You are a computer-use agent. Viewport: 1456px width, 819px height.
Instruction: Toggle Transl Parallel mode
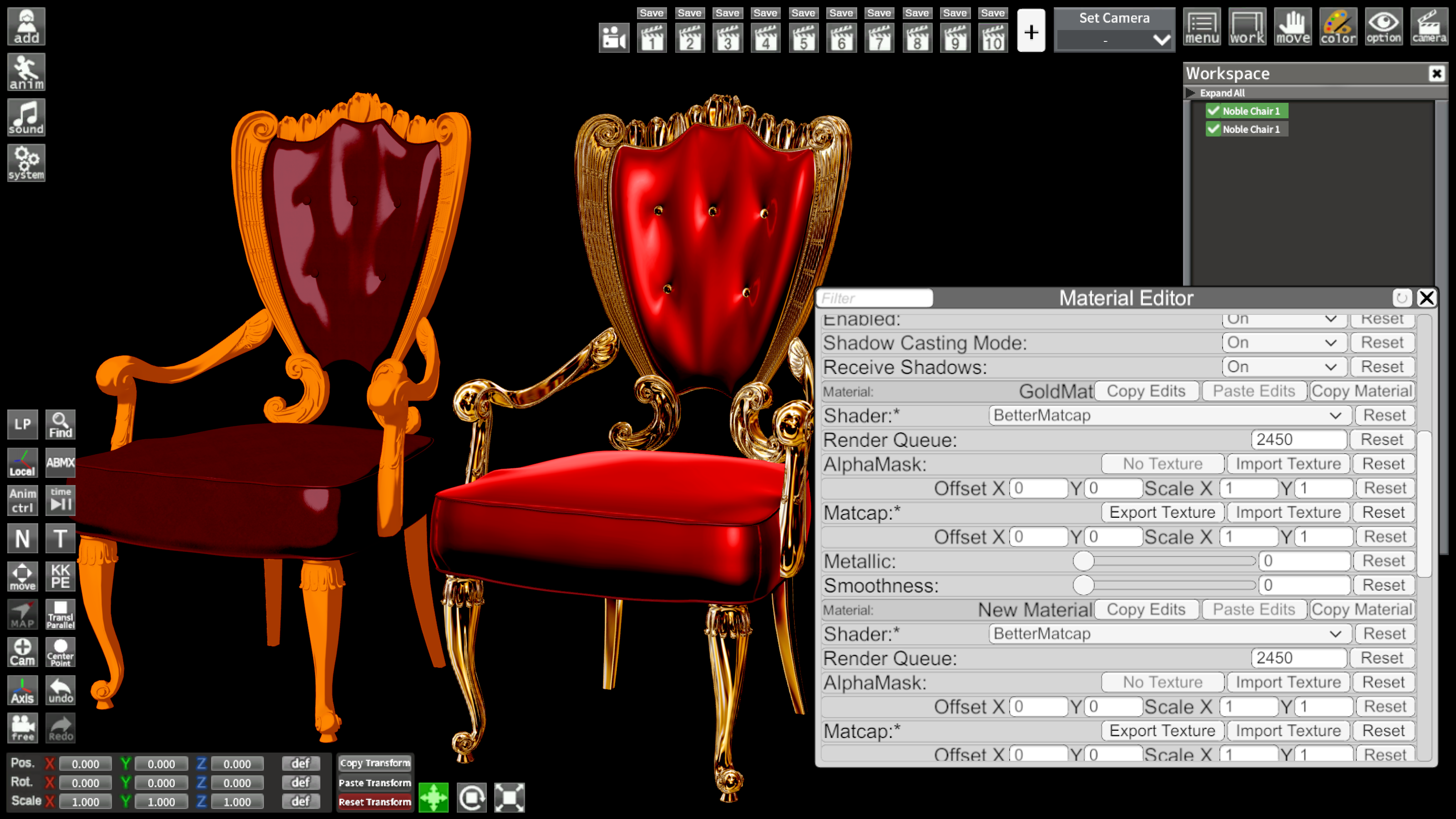[x=61, y=614]
